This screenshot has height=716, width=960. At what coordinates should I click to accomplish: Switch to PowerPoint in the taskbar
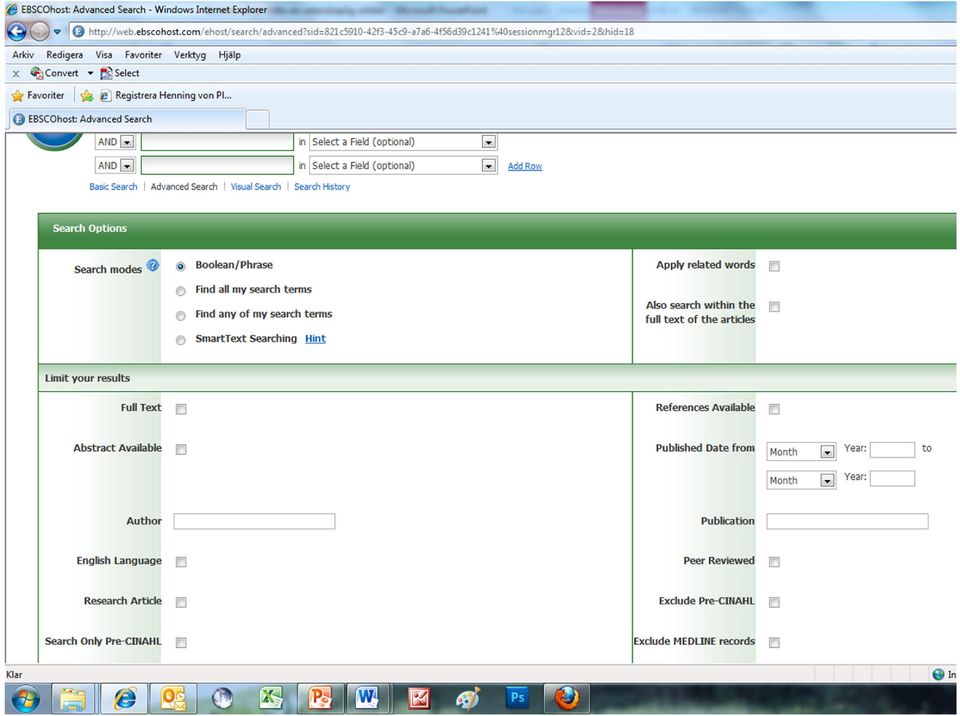[x=320, y=698]
